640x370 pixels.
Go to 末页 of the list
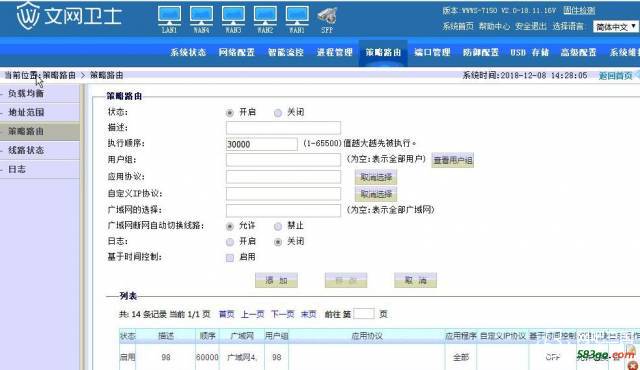(308, 314)
